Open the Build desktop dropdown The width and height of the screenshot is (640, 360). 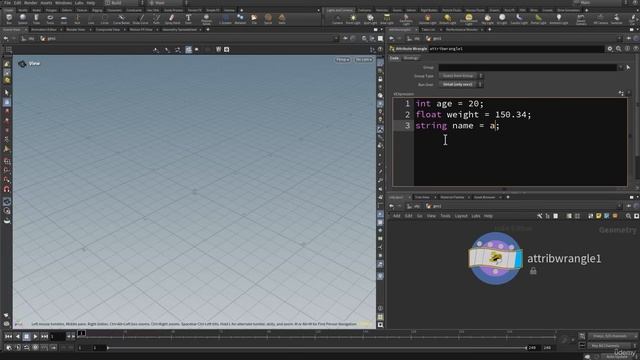coord(123,2)
